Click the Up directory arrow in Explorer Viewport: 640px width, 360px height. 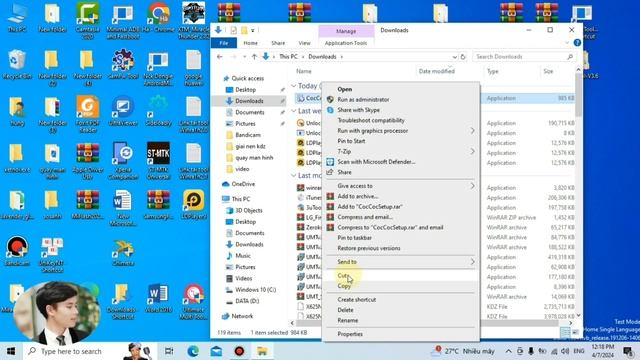pyautogui.click(x=254, y=57)
